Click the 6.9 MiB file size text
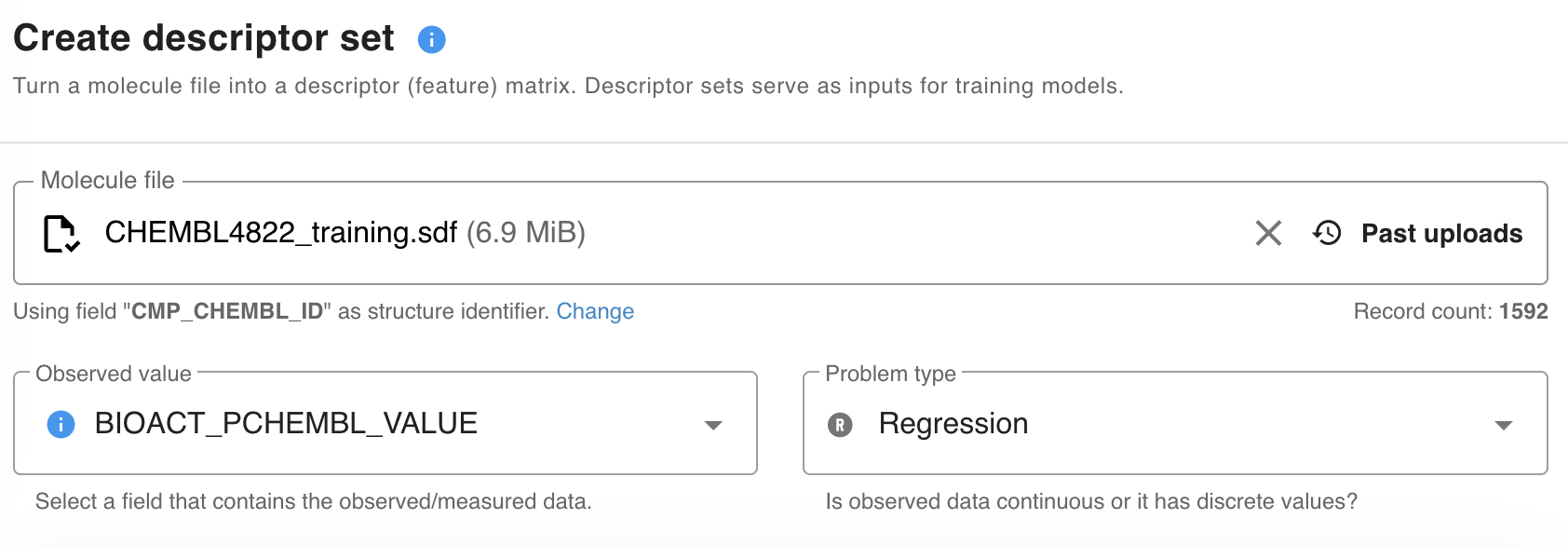 click(526, 232)
